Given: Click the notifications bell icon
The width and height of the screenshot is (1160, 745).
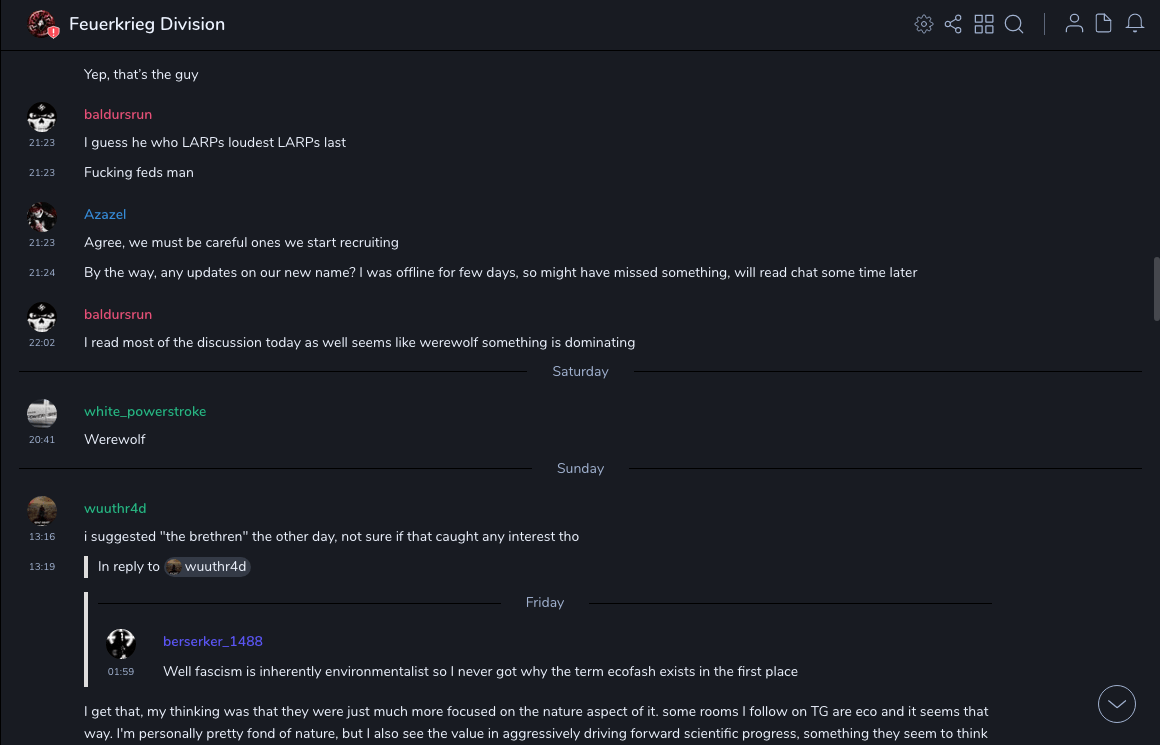Looking at the screenshot, I should pos(1135,24).
